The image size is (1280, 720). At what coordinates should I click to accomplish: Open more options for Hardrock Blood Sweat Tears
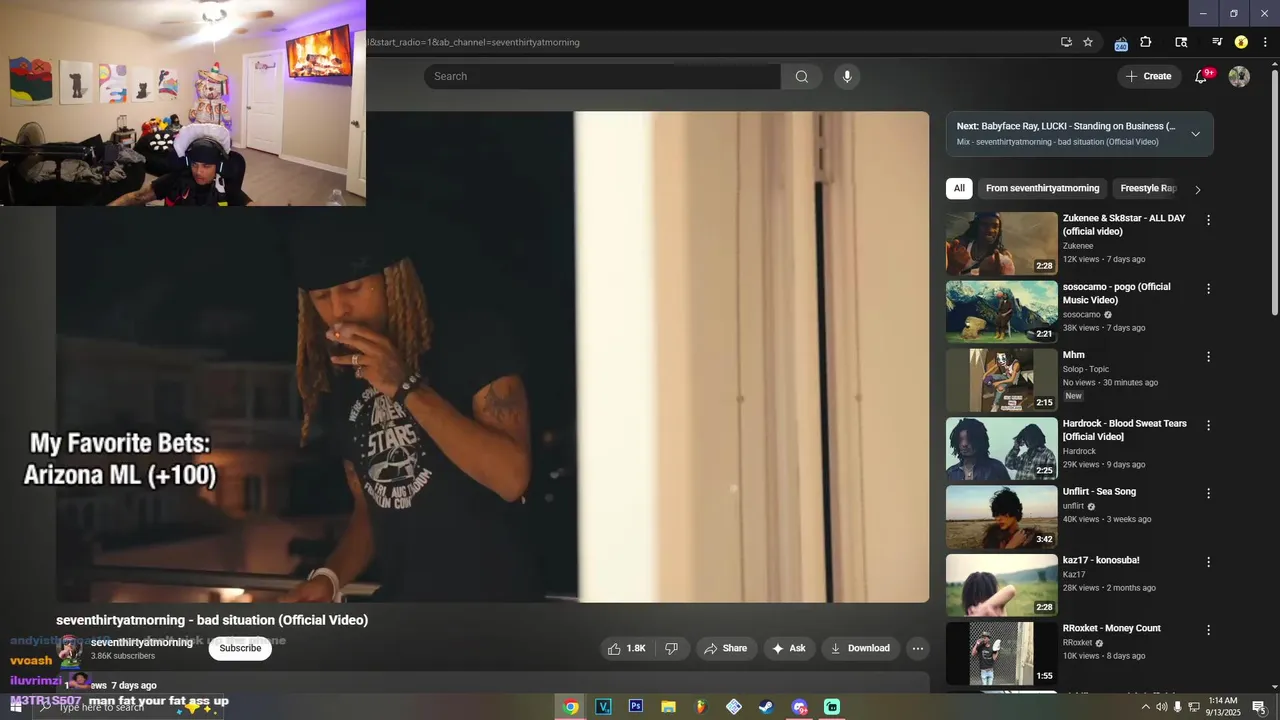1208,425
